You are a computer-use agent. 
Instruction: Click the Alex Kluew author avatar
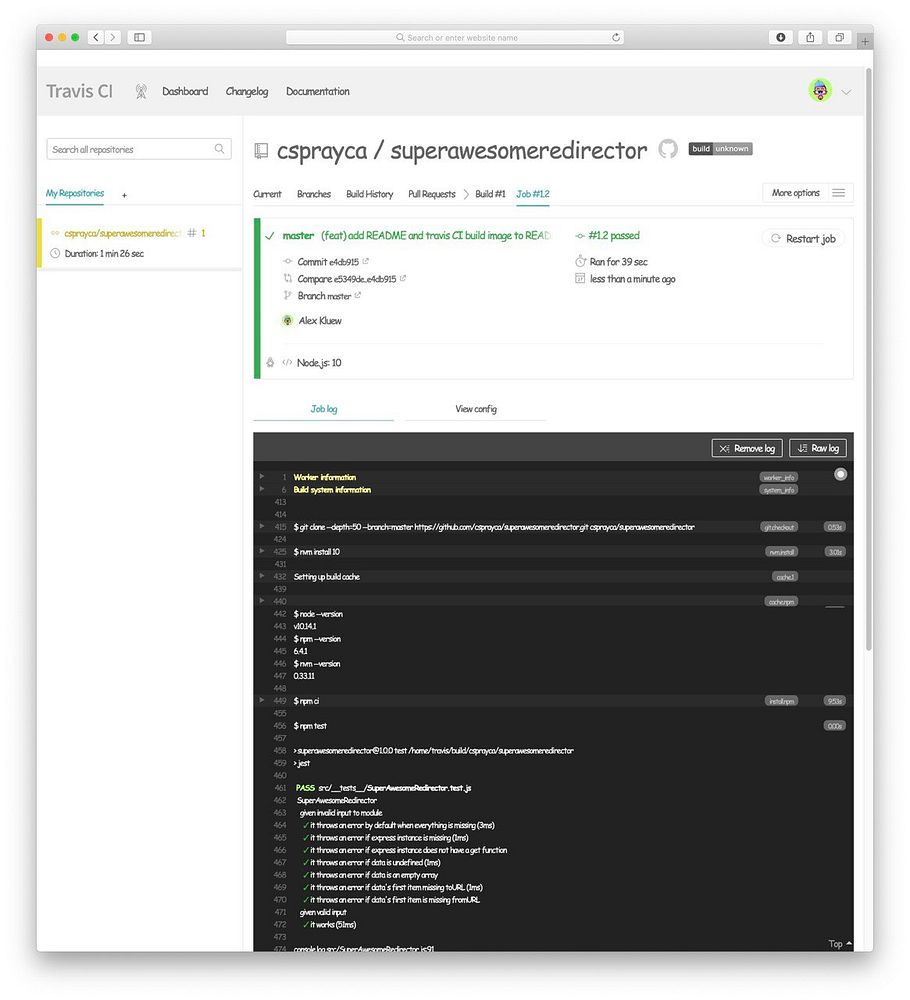pos(288,320)
